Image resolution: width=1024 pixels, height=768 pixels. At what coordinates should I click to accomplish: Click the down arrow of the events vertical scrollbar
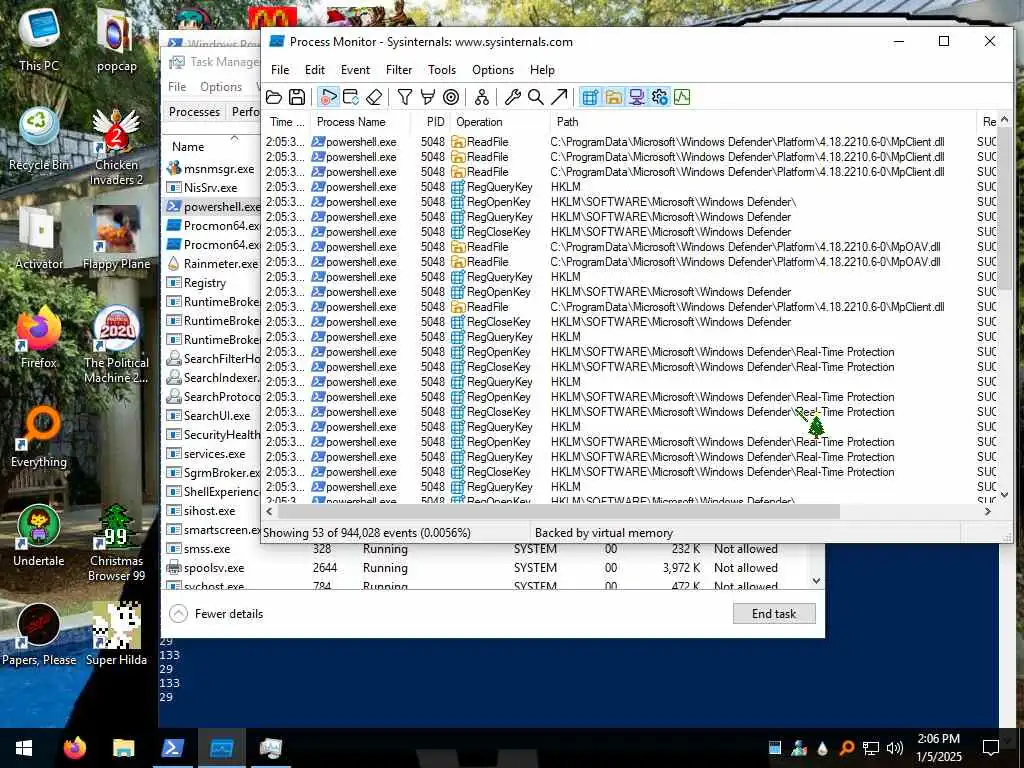[1004, 495]
